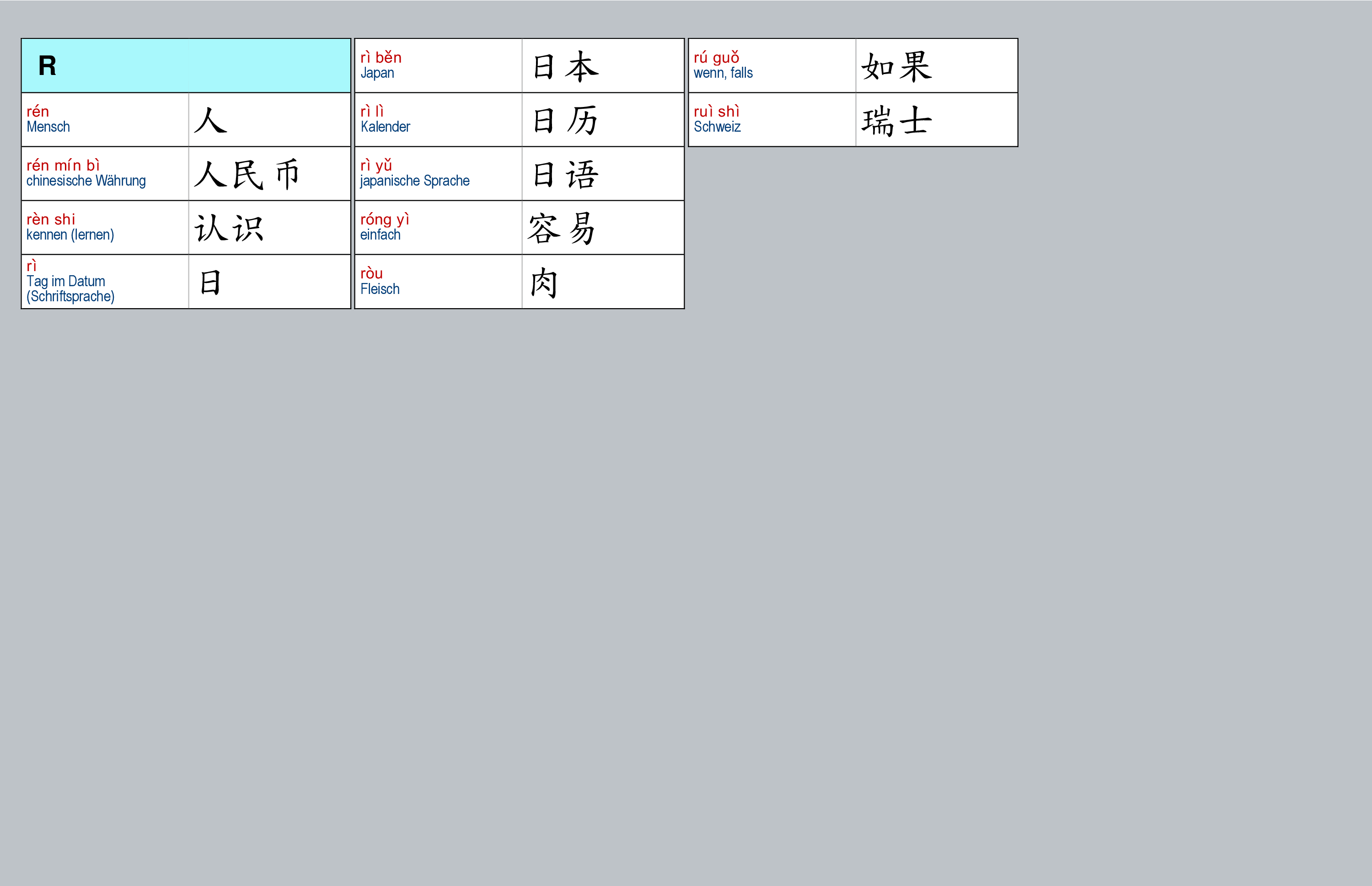Screen dimensions: 1372x886
Task: Select the pinyin róng yì
Action: (x=385, y=219)
